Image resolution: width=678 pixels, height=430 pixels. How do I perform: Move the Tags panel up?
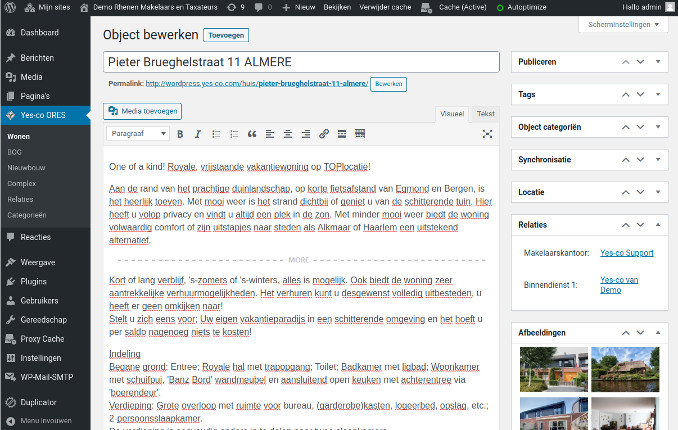coord(626,94)
